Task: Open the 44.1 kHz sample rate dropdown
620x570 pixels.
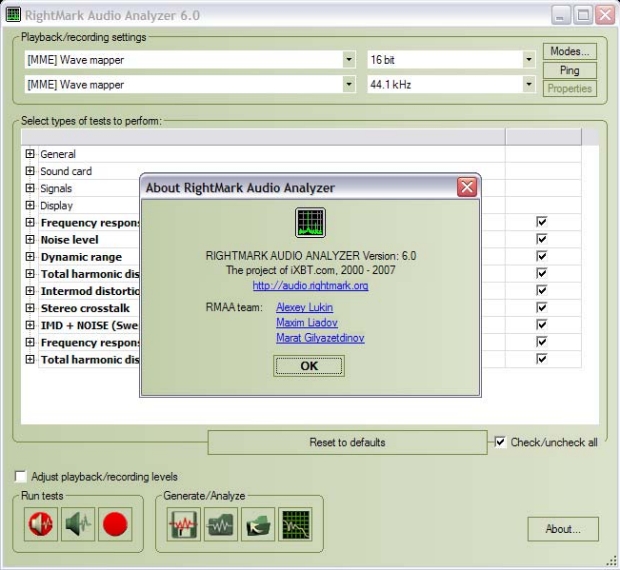Action: [528, 84]
